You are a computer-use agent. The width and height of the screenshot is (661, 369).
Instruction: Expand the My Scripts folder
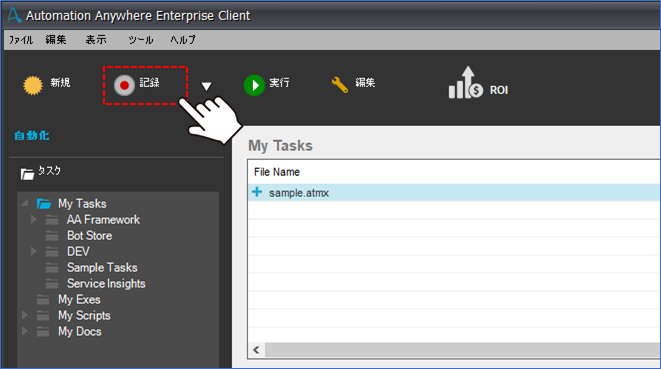[25, 315]
